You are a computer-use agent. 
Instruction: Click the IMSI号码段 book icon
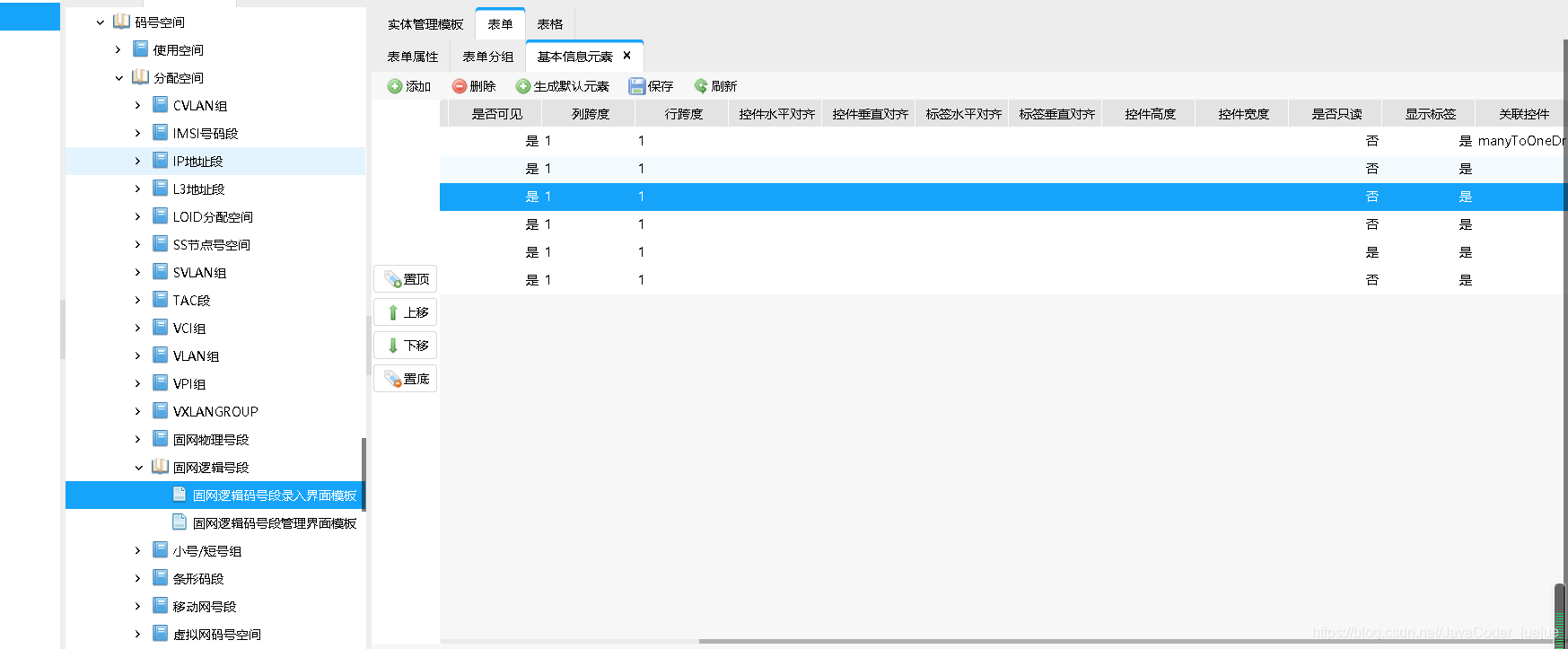[161, 133]
